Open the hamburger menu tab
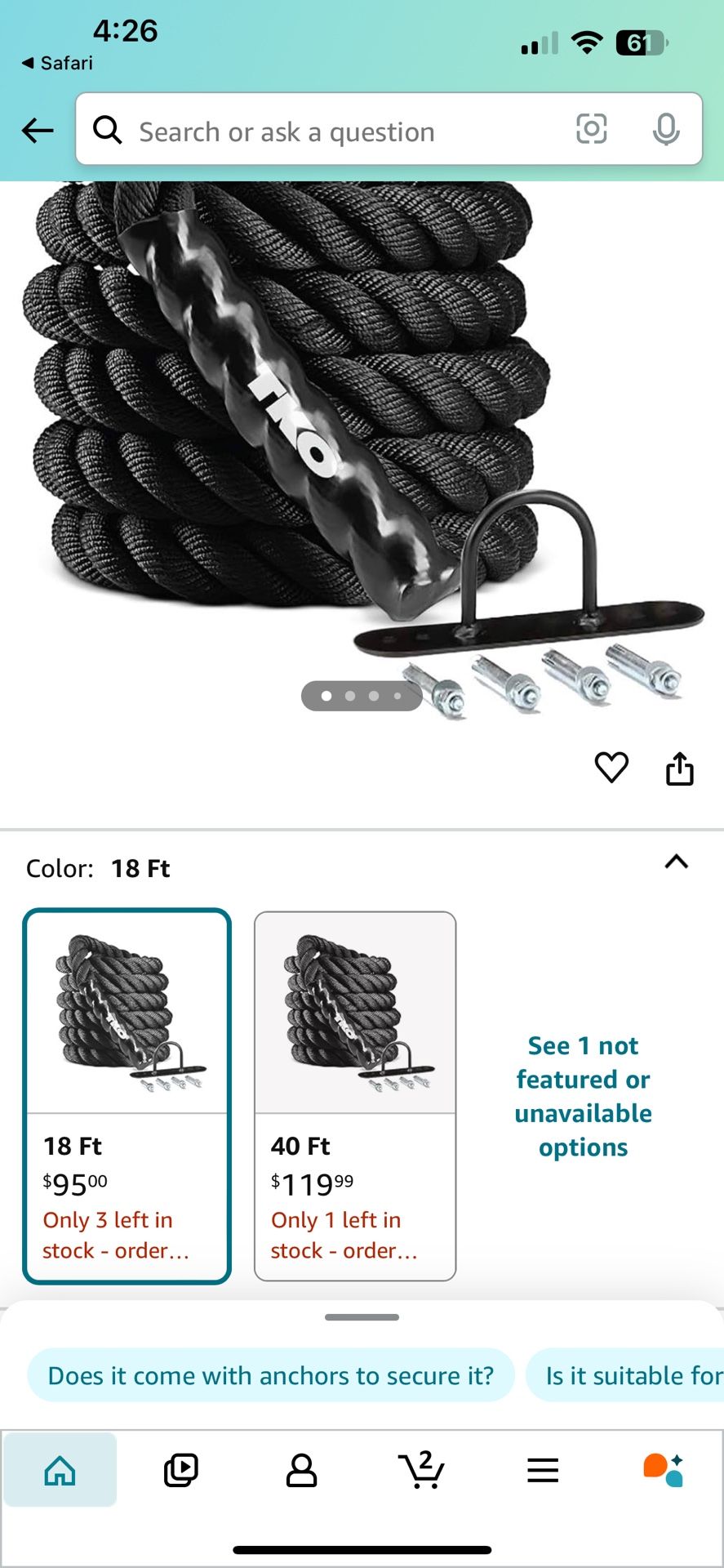Screen dimensions: 724x1568 pos(543,1470)
